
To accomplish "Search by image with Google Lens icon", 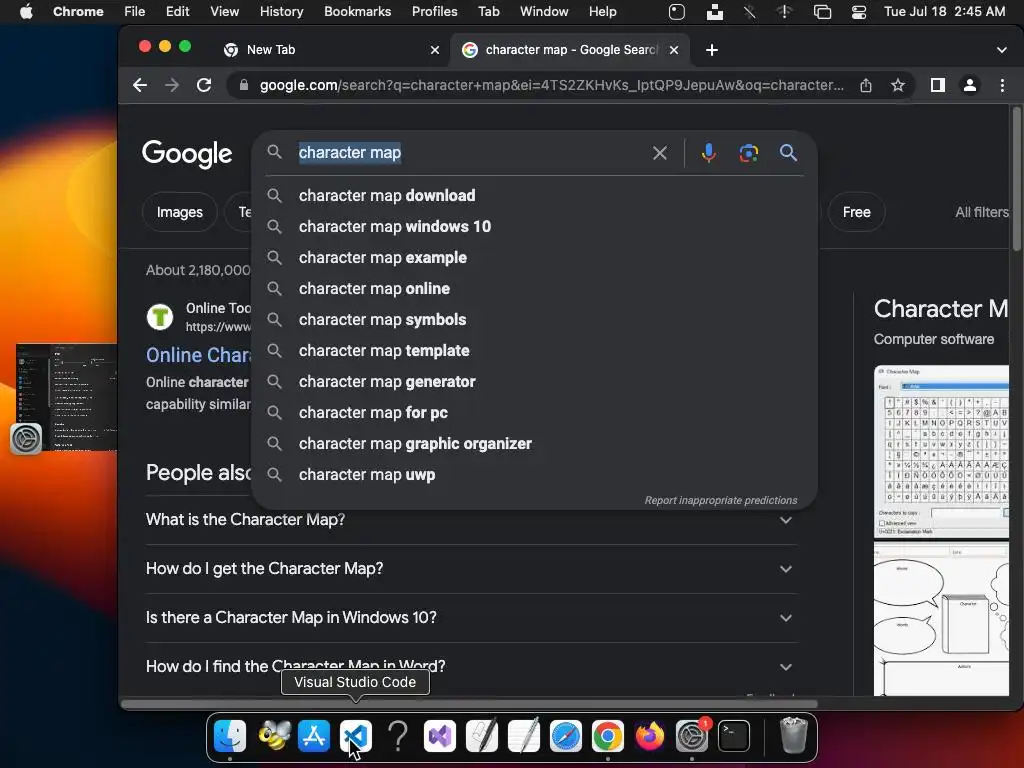I will (x=748, y=153).
